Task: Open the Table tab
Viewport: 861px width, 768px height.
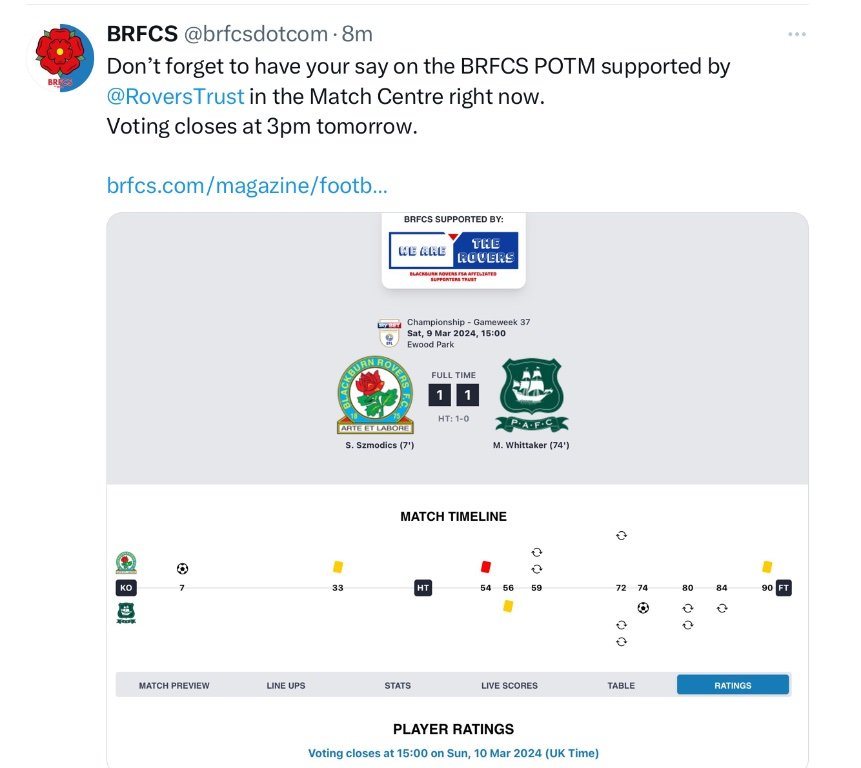Action: [x=621, y=685]
